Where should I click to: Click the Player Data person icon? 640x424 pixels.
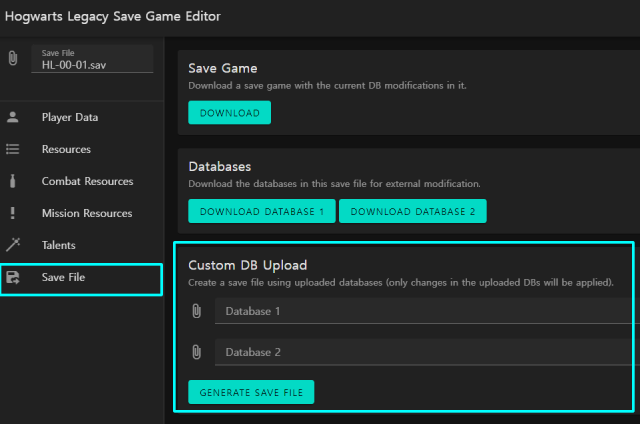pyautogui.click(x=13, y=117)
